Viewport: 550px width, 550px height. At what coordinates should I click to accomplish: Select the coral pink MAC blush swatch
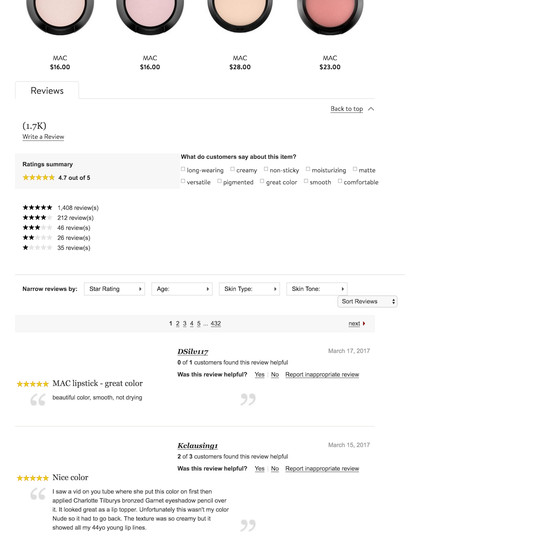point(330,14)
